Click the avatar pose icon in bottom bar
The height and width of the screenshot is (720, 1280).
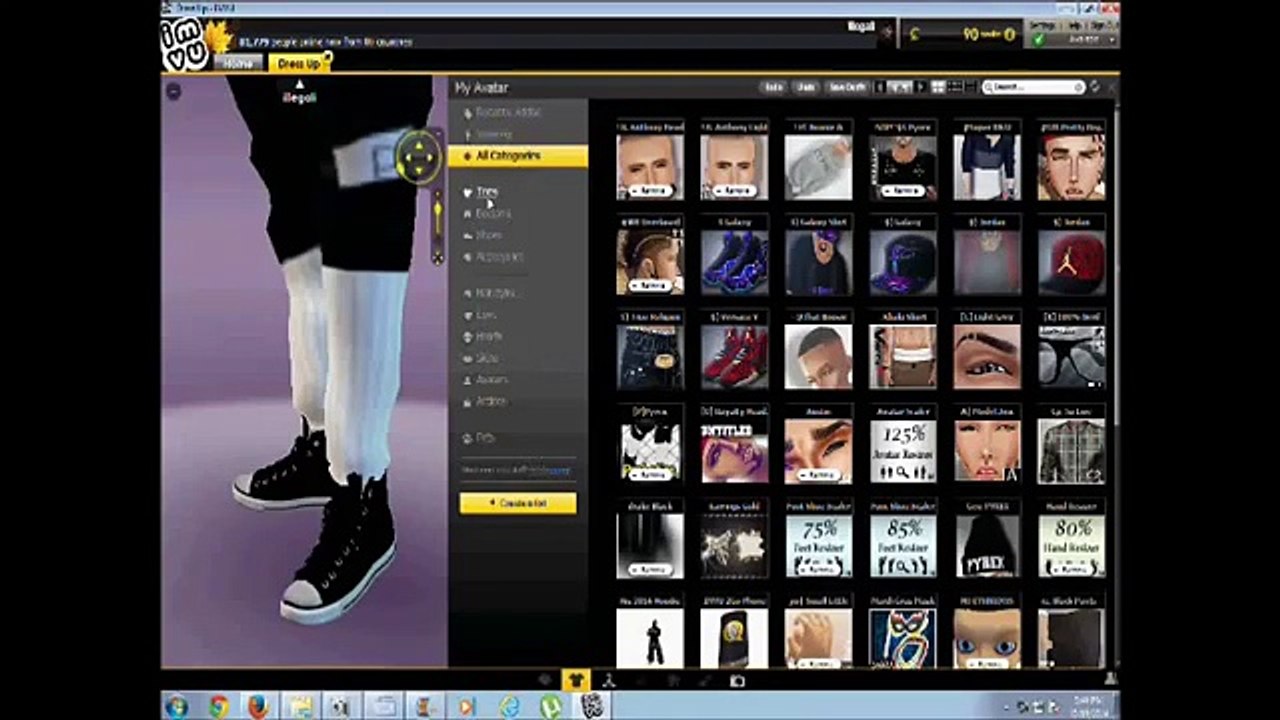(x=608, y=680)
